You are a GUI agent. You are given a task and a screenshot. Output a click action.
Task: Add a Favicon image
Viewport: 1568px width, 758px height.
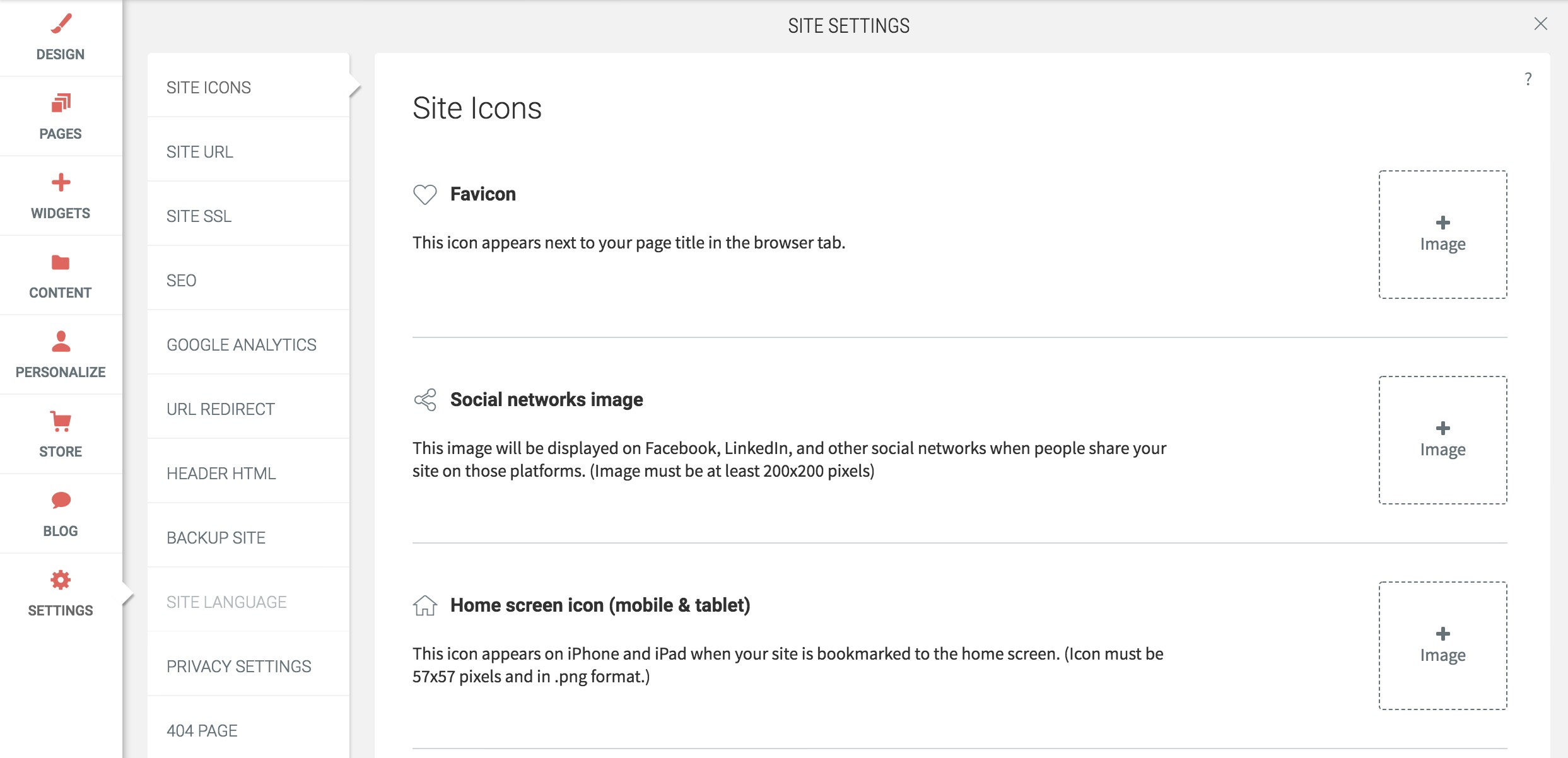tap(1442, 235)
